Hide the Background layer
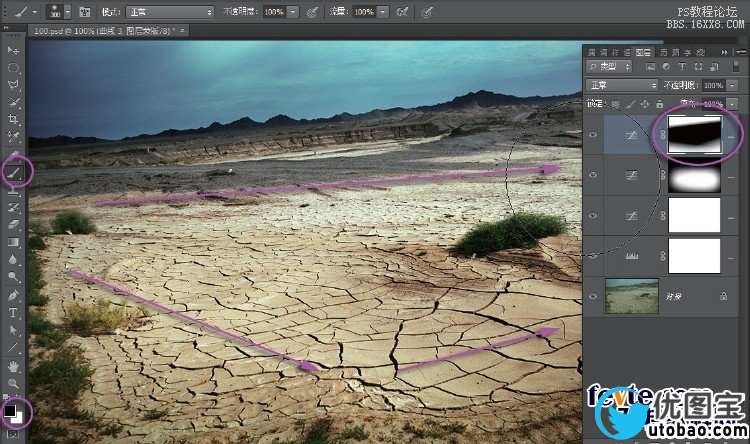 593,297
